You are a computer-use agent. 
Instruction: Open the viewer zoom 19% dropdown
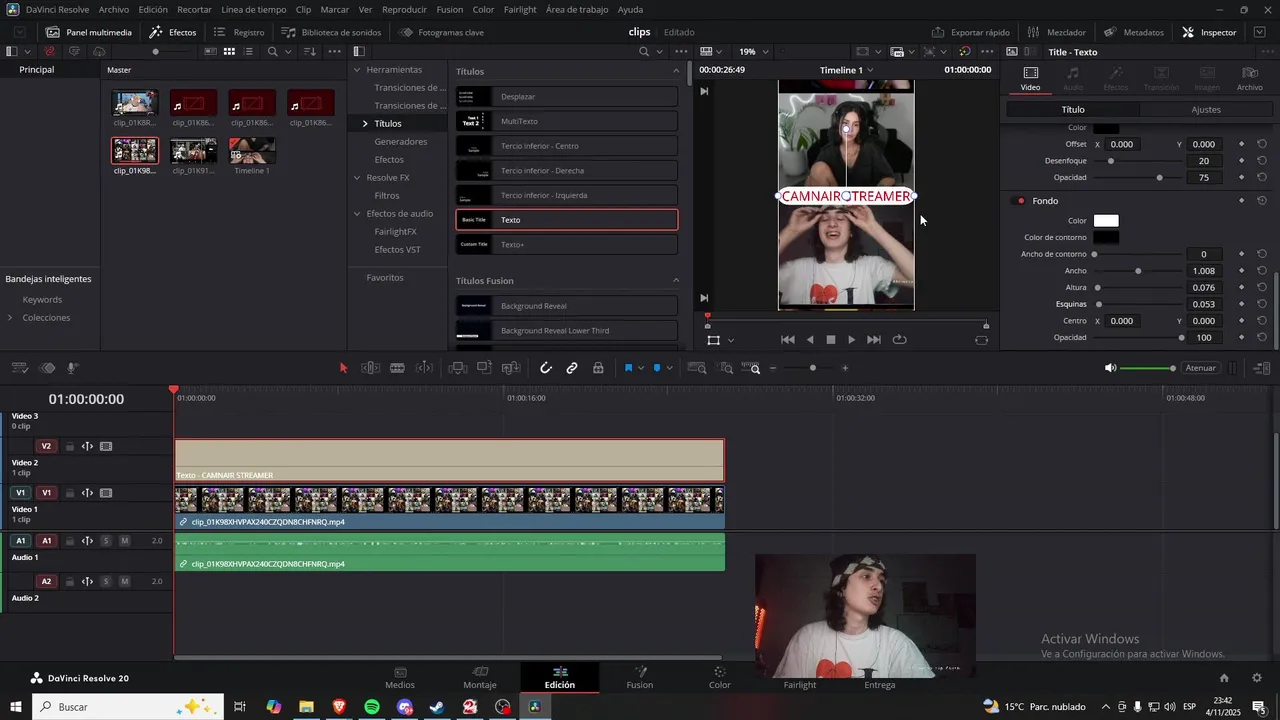[x=754, y=51]
